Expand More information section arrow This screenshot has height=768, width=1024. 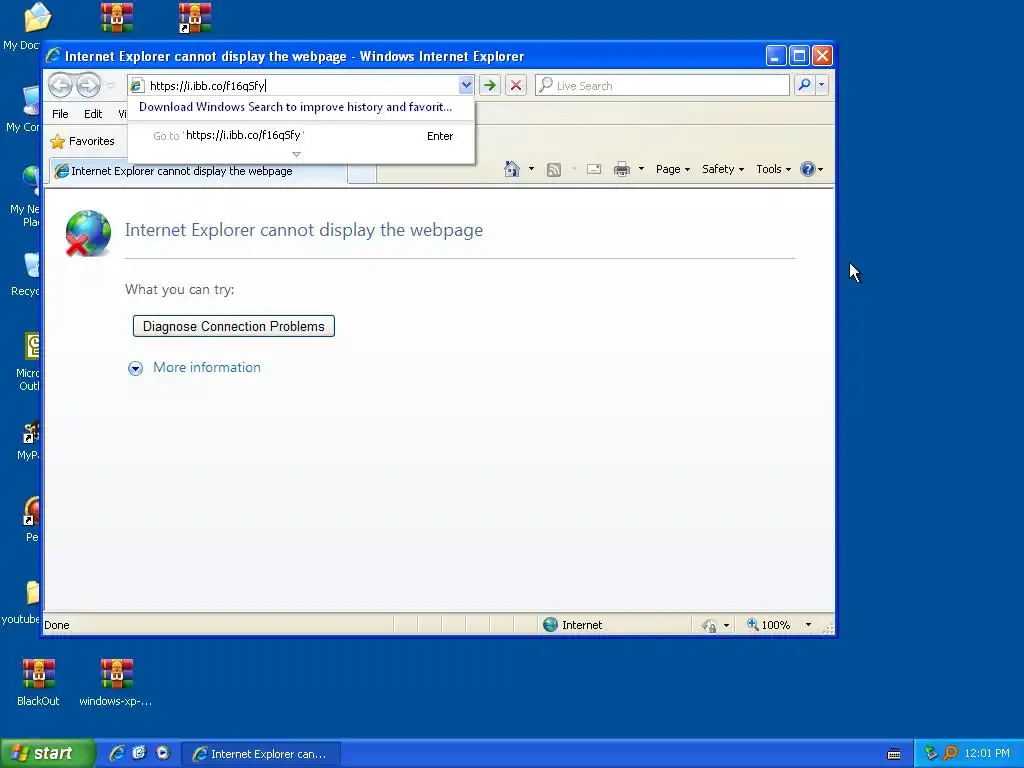pyautogui.click(x=135, y=368)
